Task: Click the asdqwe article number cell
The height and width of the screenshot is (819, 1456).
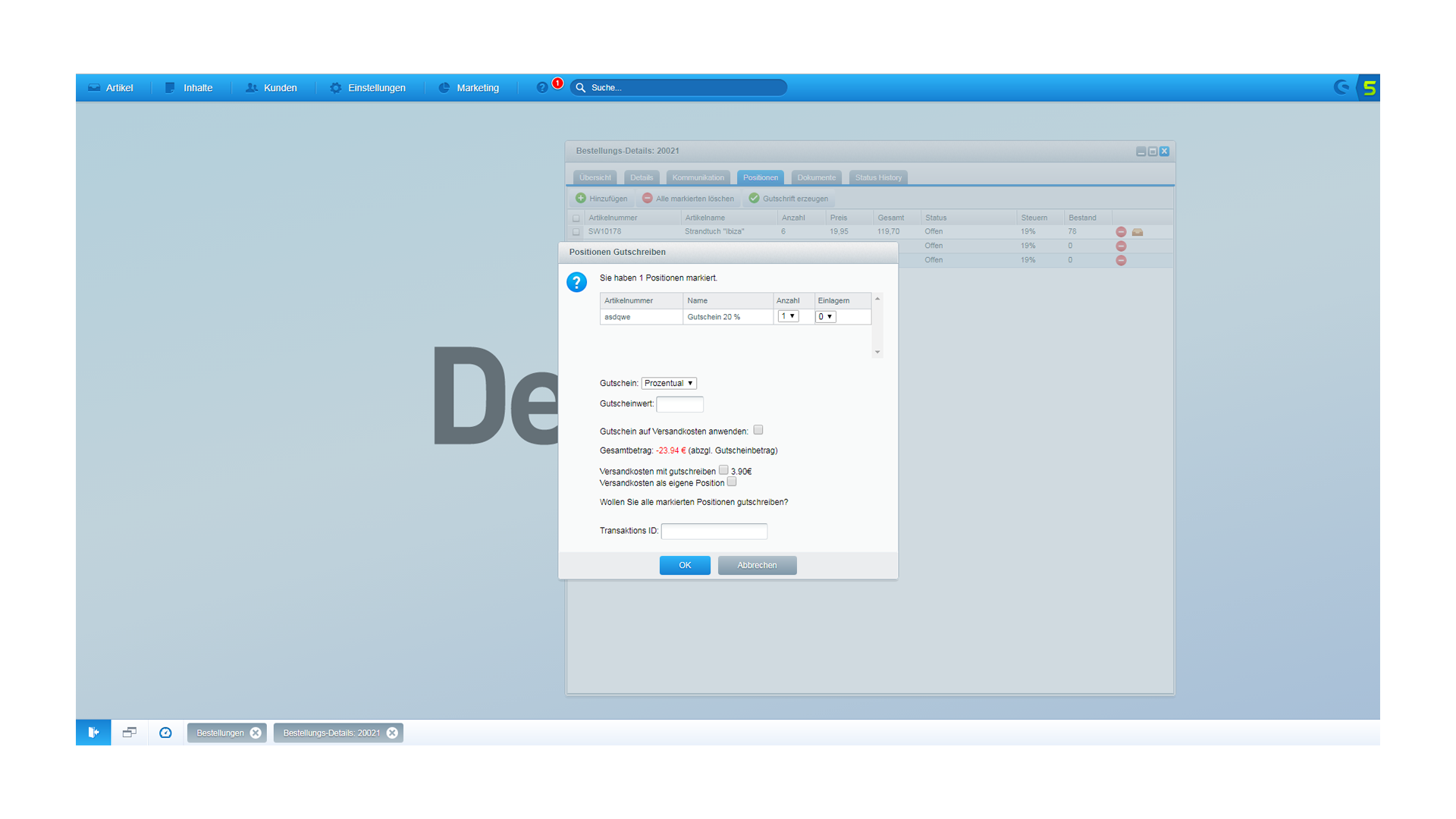Action: pos(641,317)
